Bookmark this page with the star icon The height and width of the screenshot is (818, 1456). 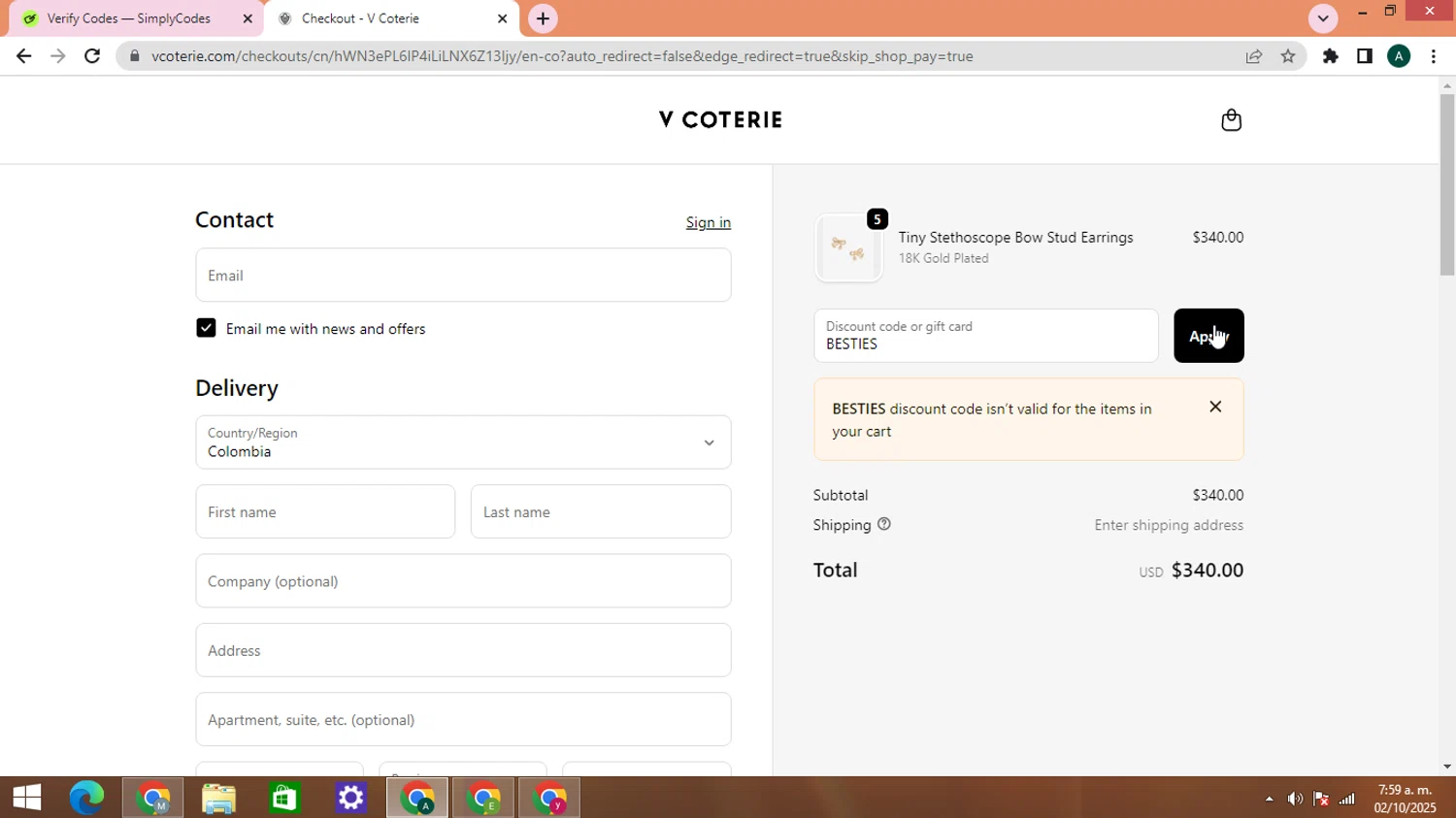1288,56
